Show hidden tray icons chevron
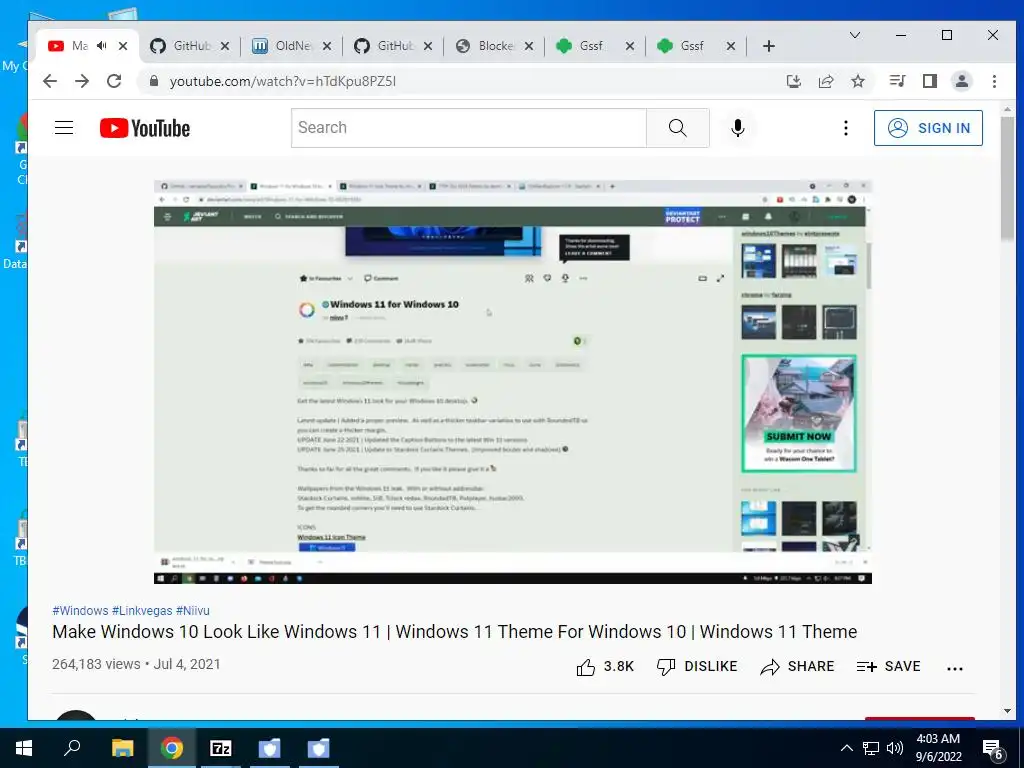The width and height of the screenshot is (1024, 768). point(846,748)
